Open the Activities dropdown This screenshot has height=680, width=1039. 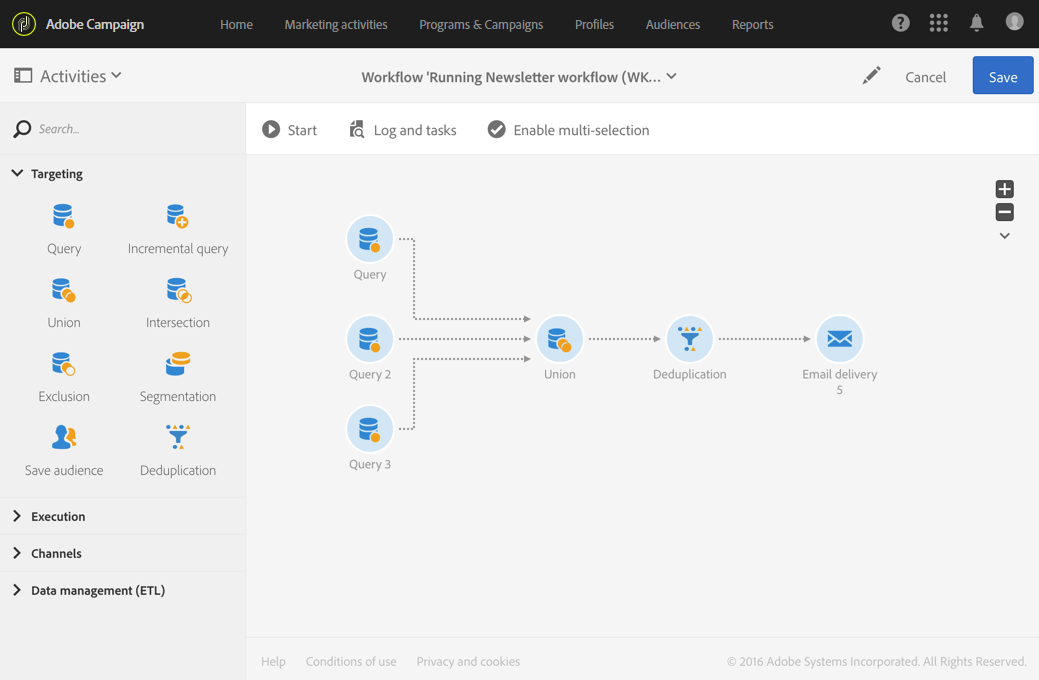pyautogui.click(x=81, y=76)
